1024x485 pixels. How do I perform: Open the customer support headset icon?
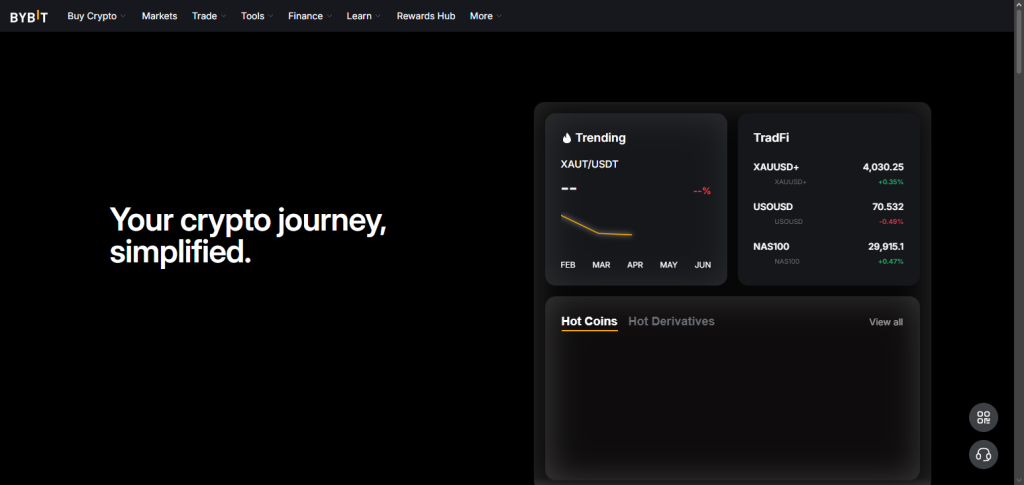click(x=983, y=454)
